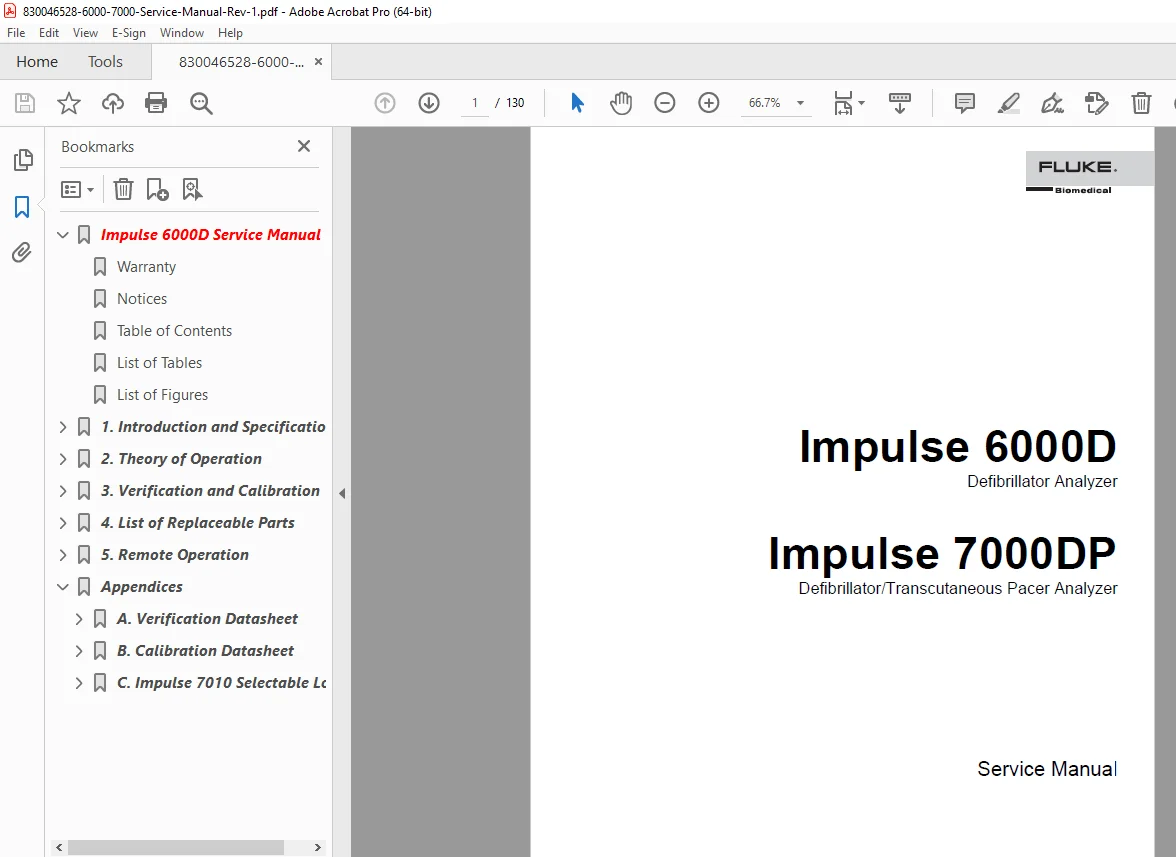Screen dimensions: 1176x857
Task: Click the scrolling mode keyboard icon
Action: [x=899, y=103]
